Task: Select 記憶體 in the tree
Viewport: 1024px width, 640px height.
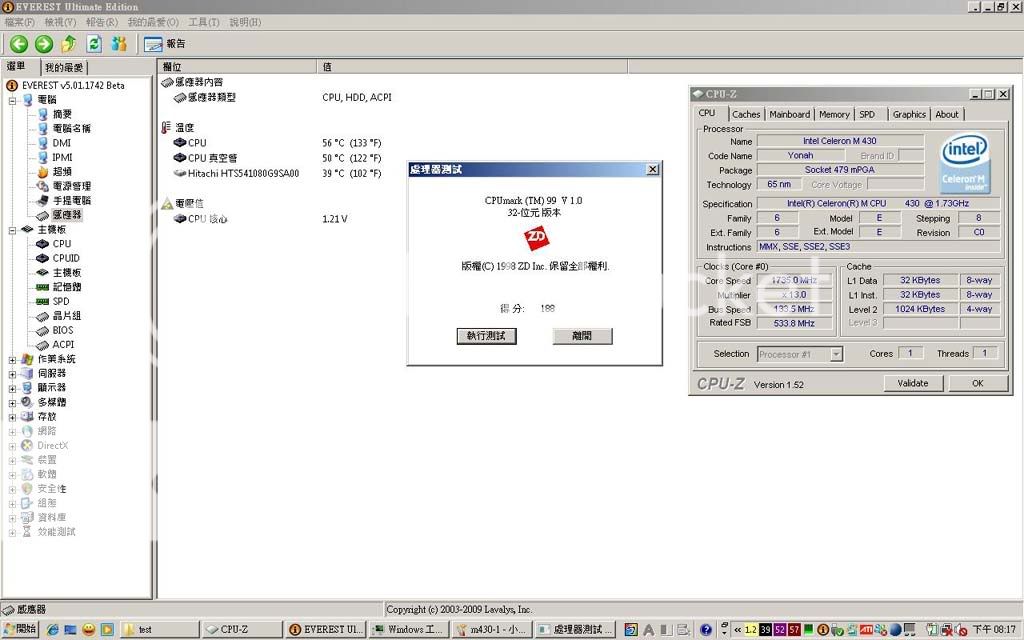Action: (x=67, y=287)
